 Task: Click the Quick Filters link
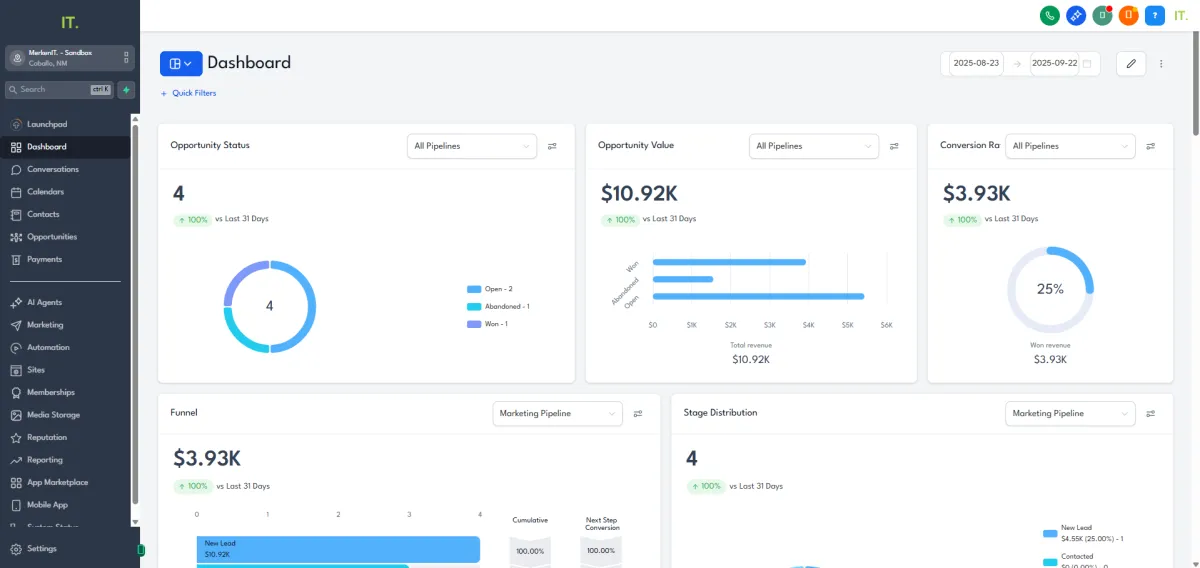coord(188,93)
